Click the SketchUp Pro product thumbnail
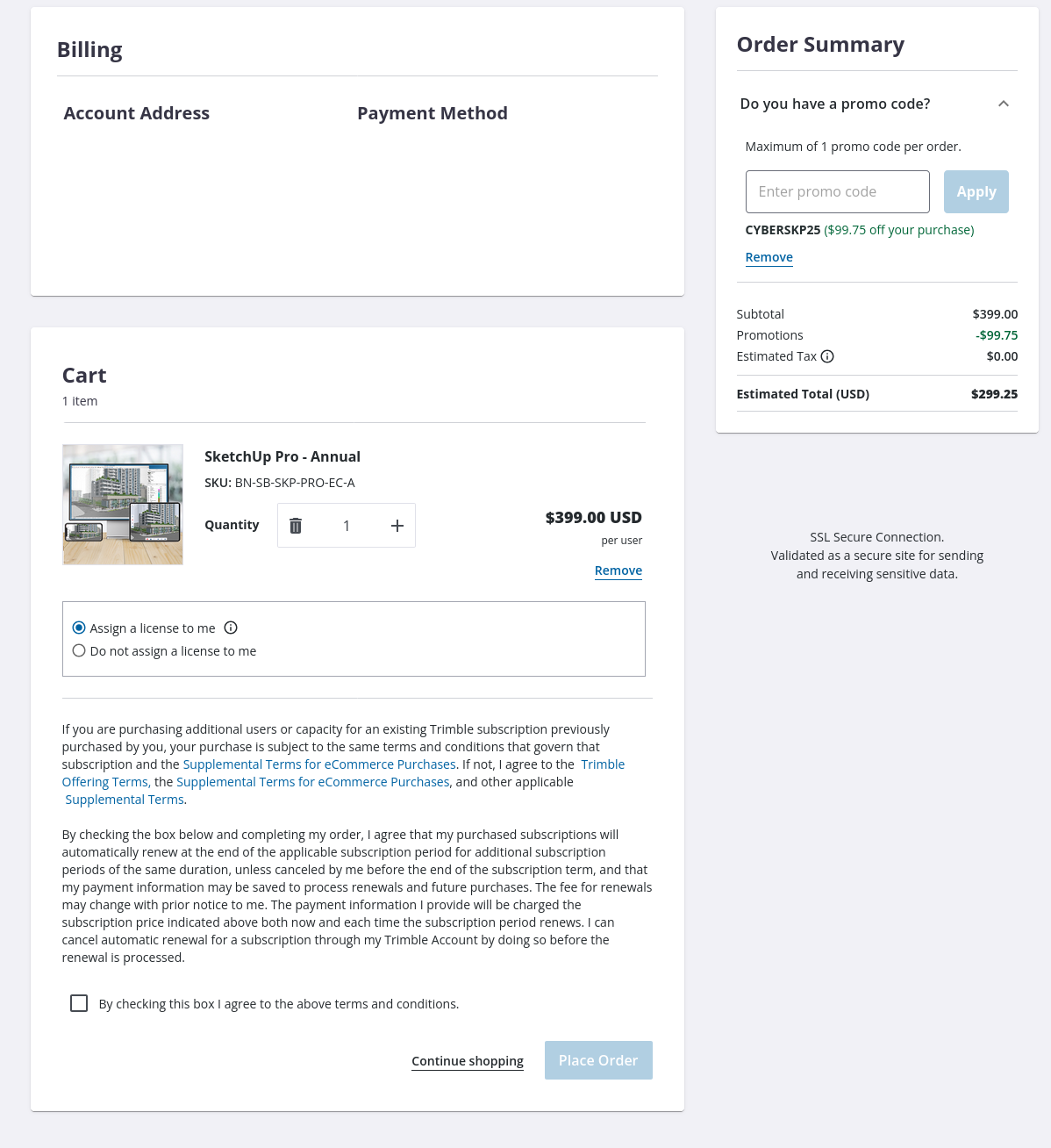The height and width of the screenshot is (1148, 1051). (x=123, y=505)
